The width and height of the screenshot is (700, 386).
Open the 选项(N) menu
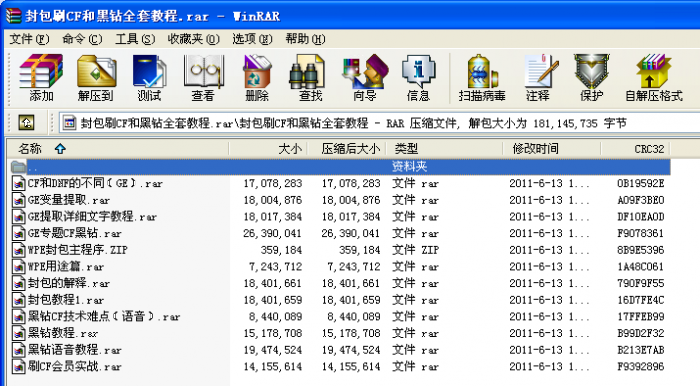point(252,39)
